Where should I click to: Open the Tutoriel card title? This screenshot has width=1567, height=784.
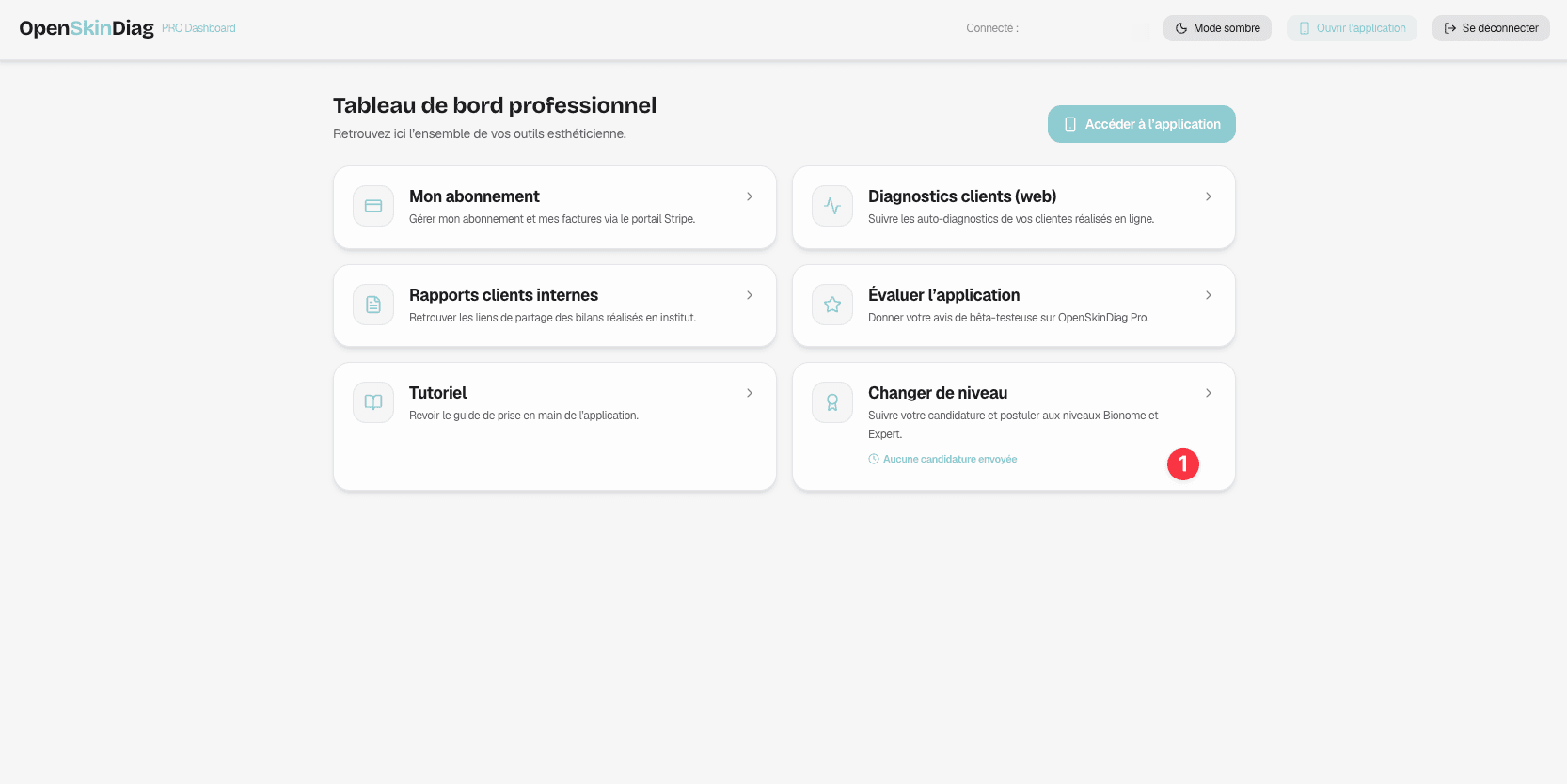(437, 393)
